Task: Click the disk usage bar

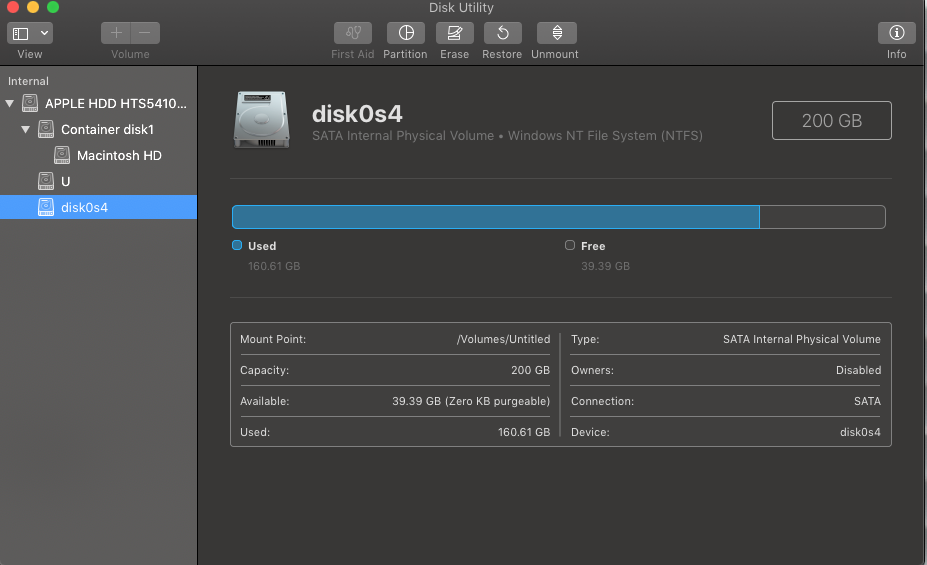Action: point(559,217)
